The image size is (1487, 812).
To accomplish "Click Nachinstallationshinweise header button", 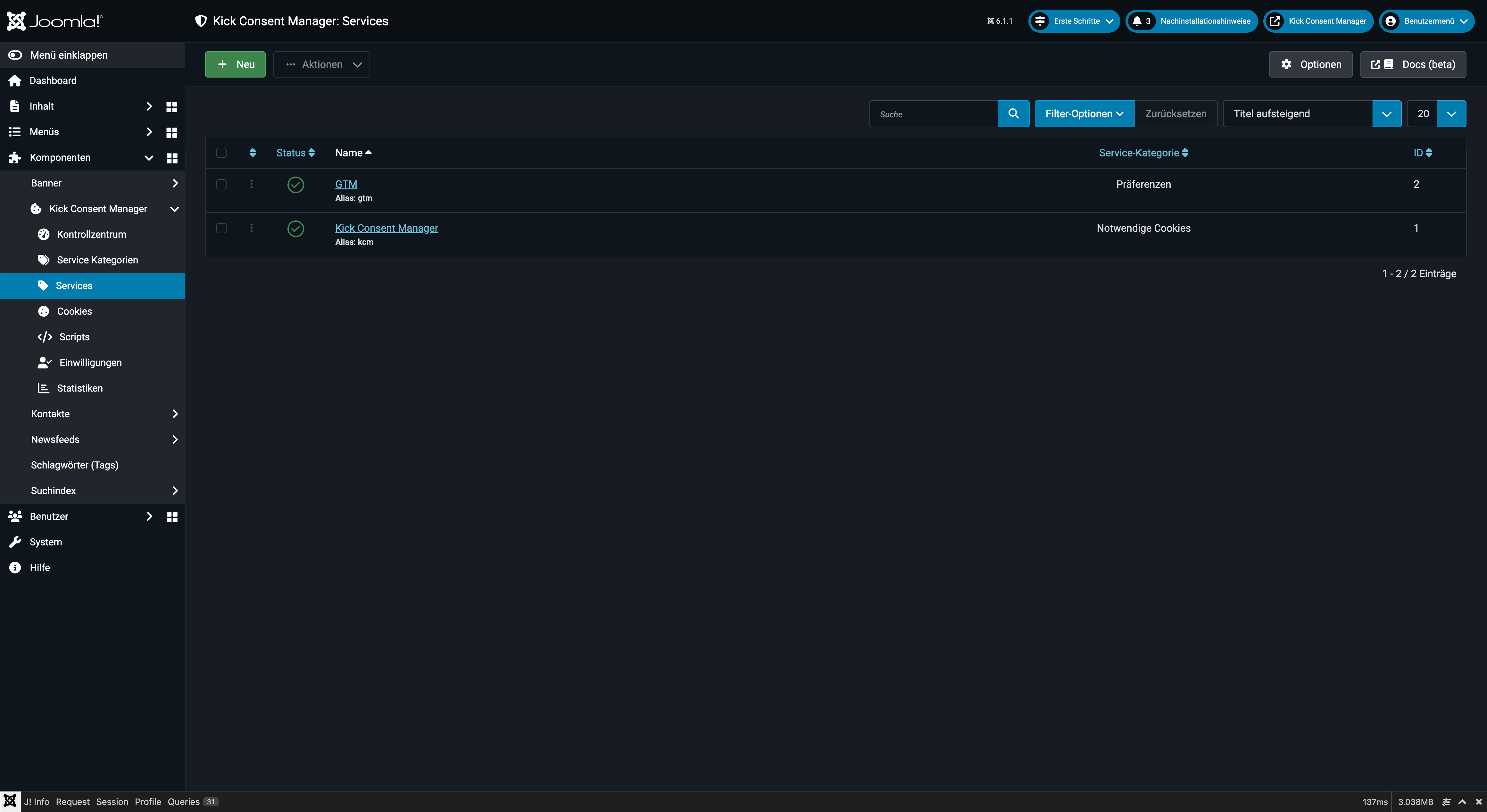I will [x=1192, y=21].
